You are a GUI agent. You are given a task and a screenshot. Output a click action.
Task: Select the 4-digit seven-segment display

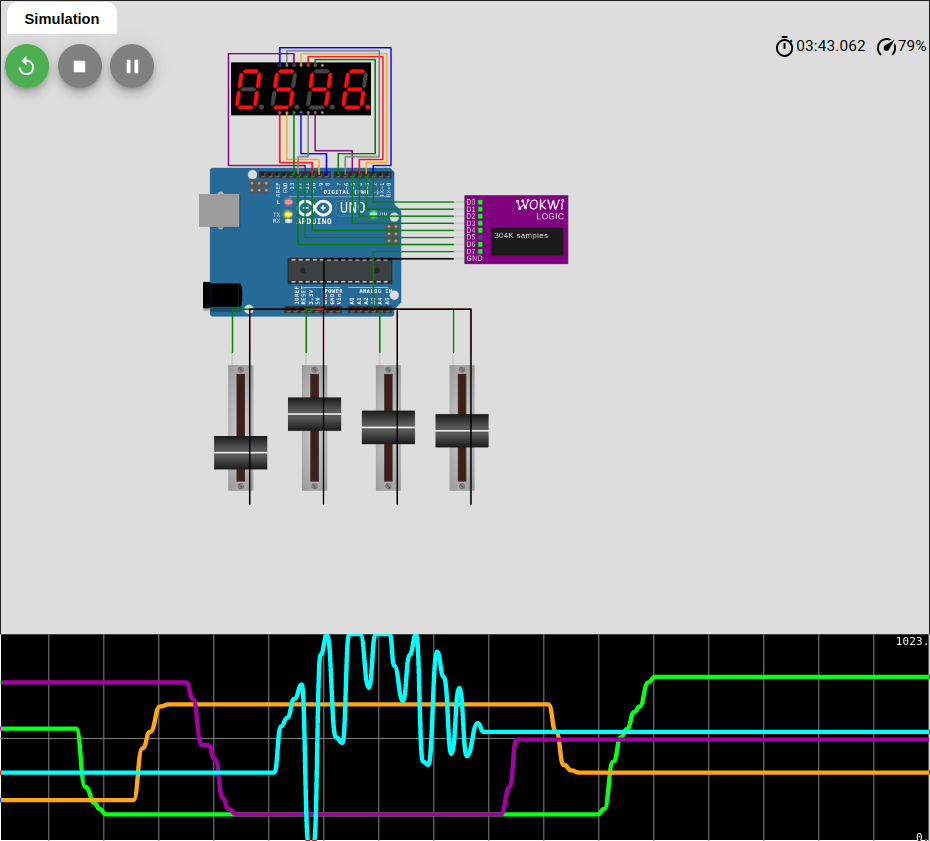point(301,89)
